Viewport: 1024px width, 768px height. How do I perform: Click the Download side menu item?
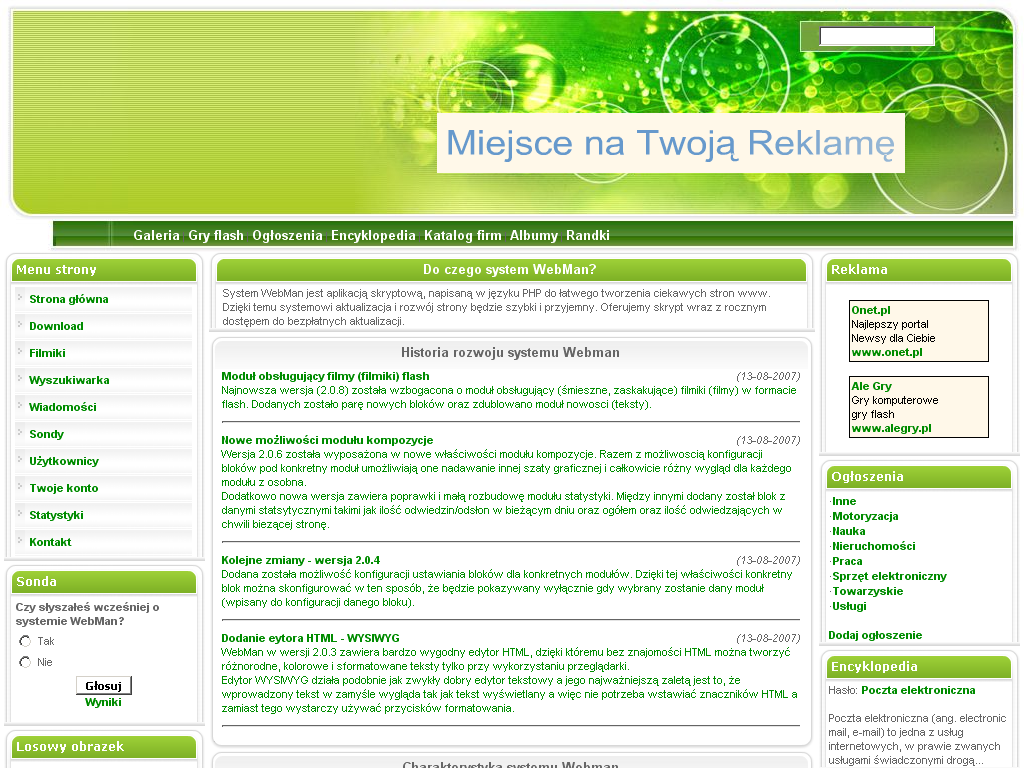point(56,326)
